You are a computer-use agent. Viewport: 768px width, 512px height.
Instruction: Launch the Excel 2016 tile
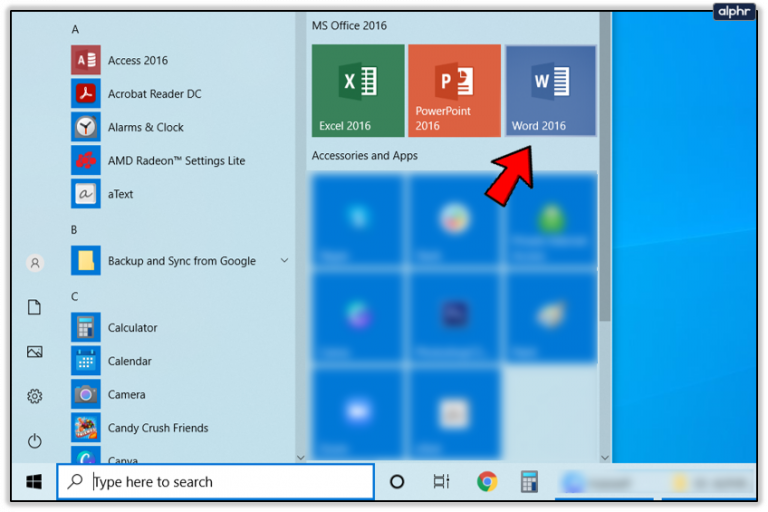point(358,91)
